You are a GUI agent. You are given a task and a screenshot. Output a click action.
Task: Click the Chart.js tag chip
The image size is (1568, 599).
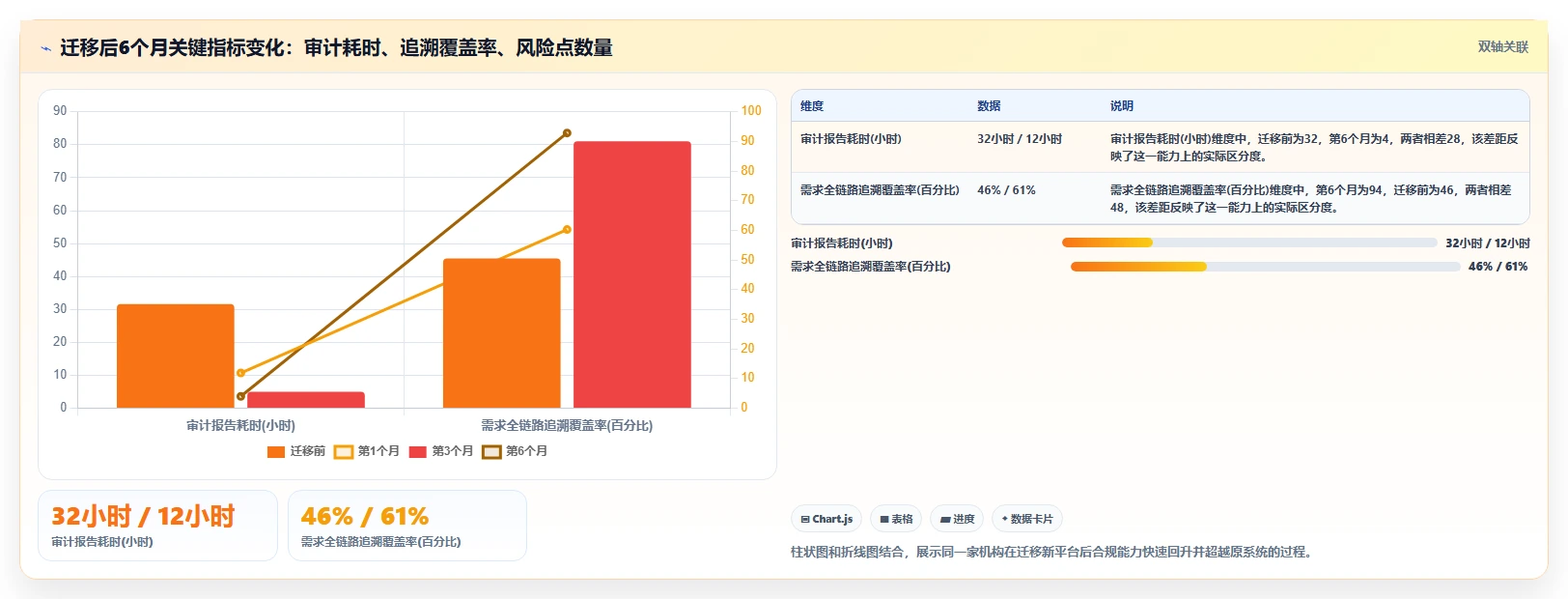(x=826, y=519)
